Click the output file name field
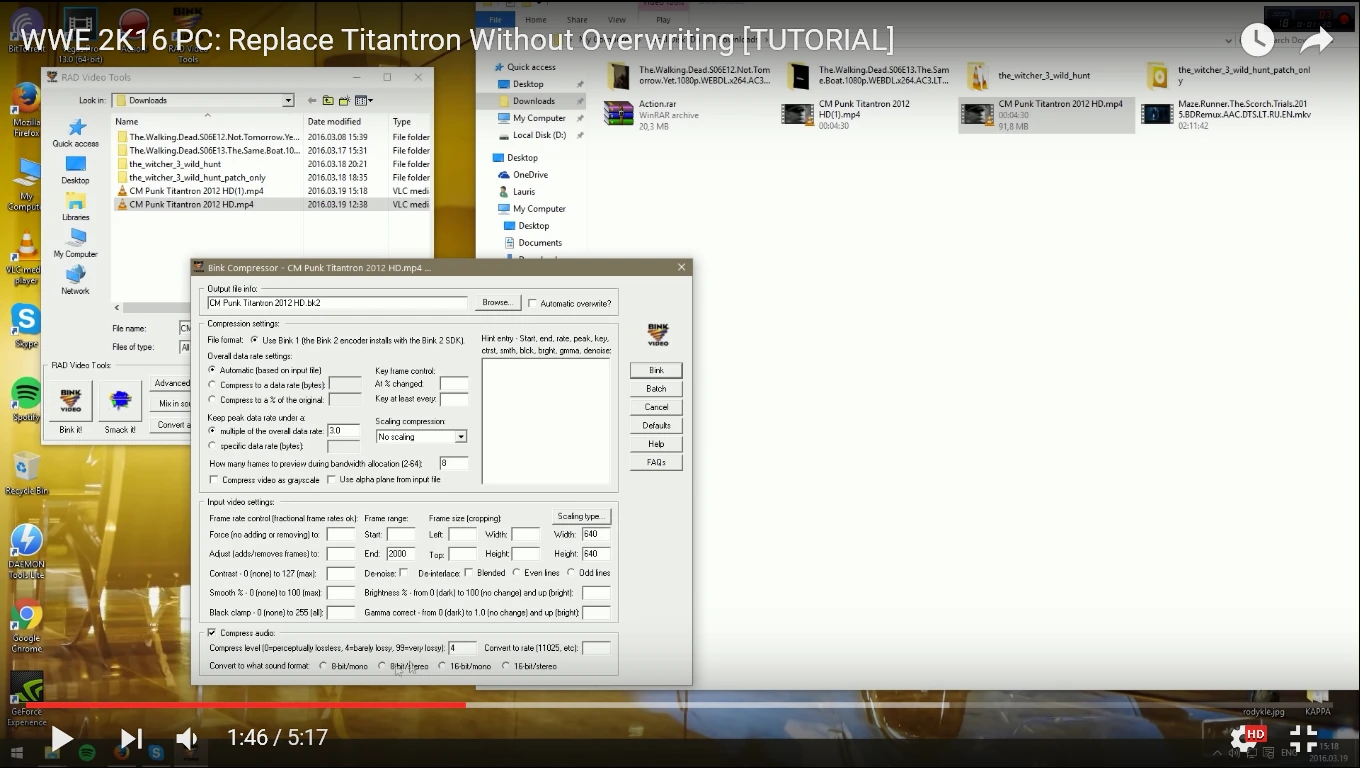 (x=337, y=303)
